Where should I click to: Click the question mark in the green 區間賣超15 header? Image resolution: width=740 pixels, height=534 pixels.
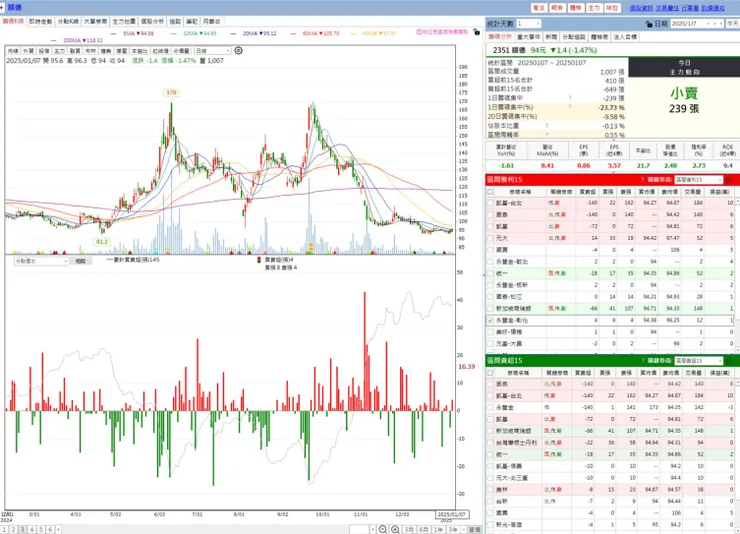(x=642, y=360)
